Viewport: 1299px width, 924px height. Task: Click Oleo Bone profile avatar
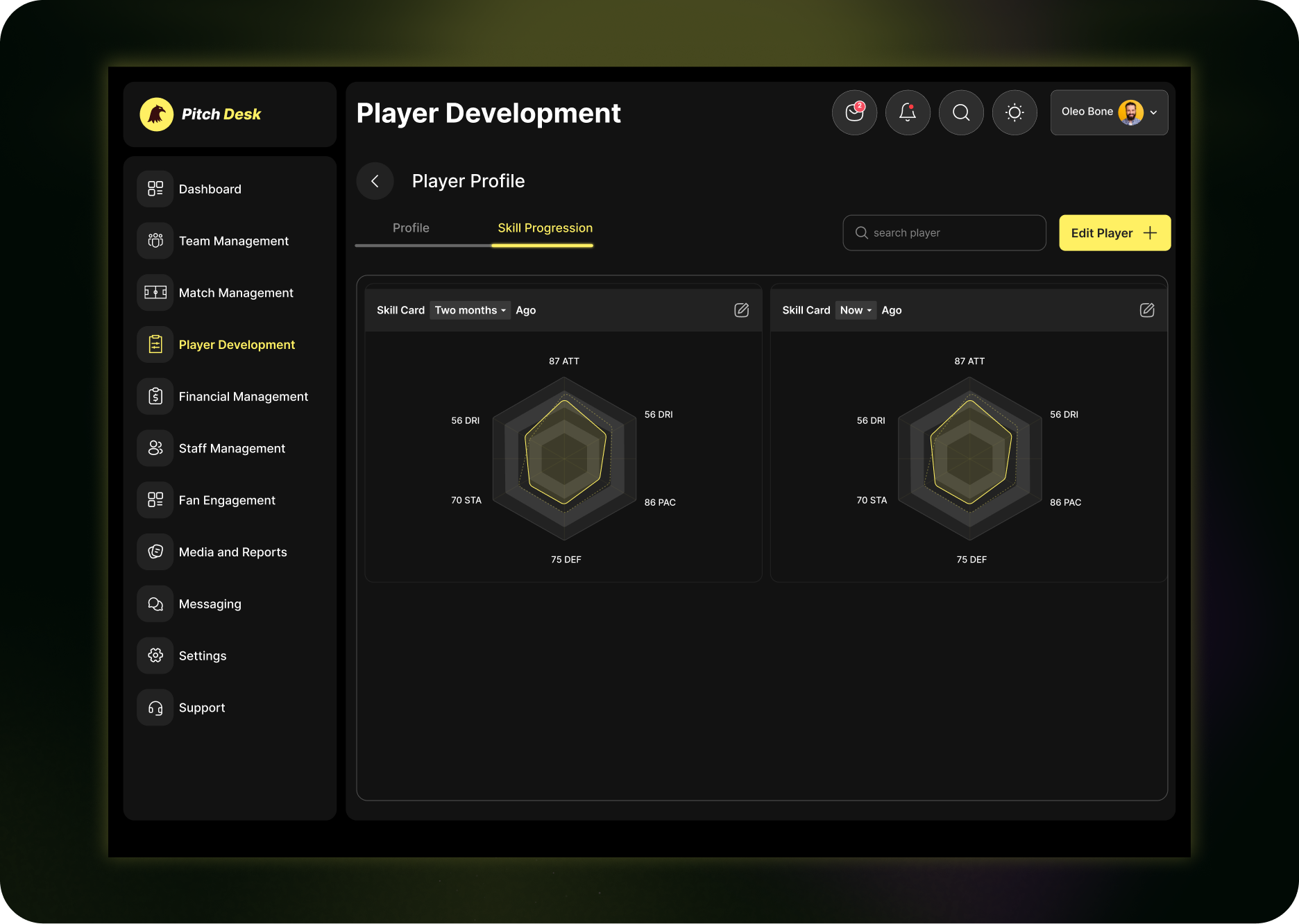[1130, 112]
